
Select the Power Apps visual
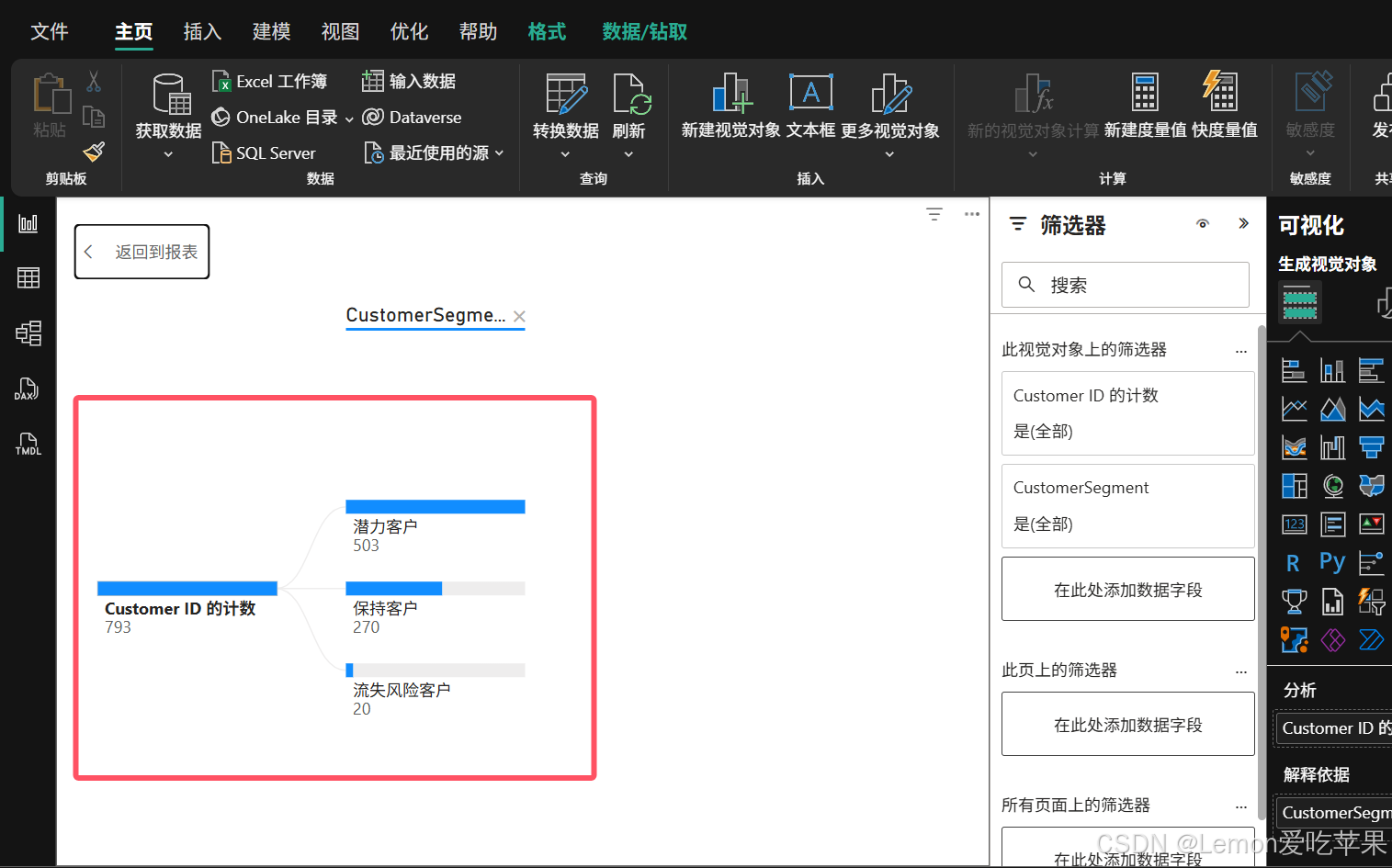coord(1332,639)
